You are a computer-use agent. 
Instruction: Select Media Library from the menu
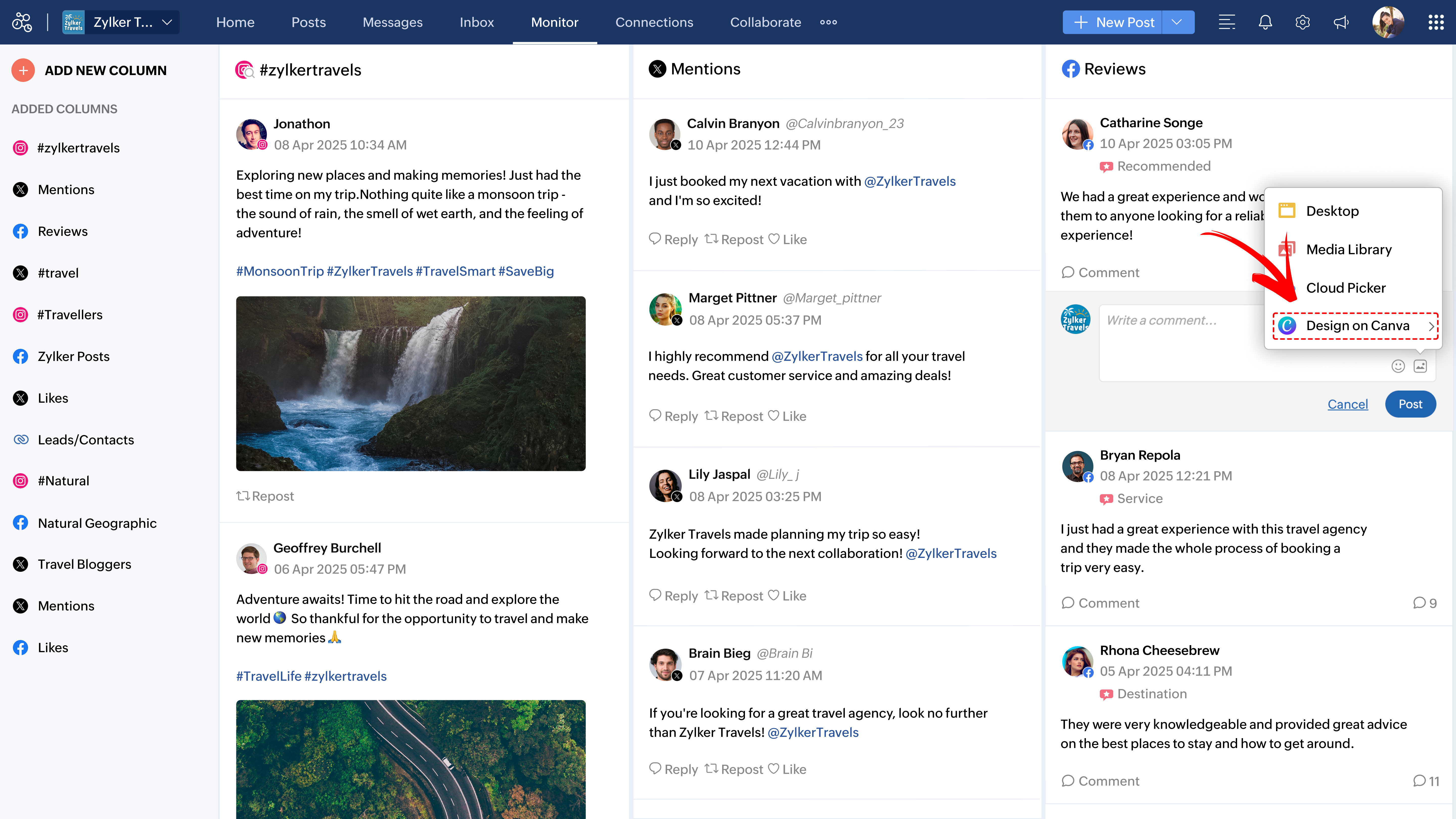click(1349, 249)
